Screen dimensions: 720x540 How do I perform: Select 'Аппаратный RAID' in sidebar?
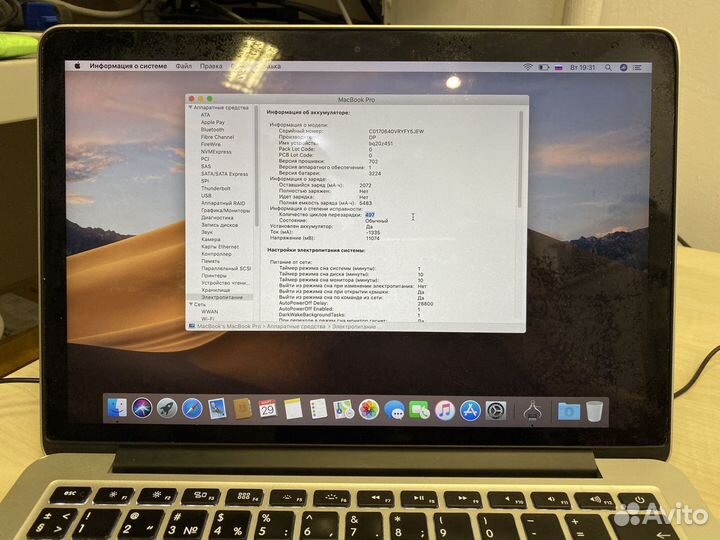point(223,203)
